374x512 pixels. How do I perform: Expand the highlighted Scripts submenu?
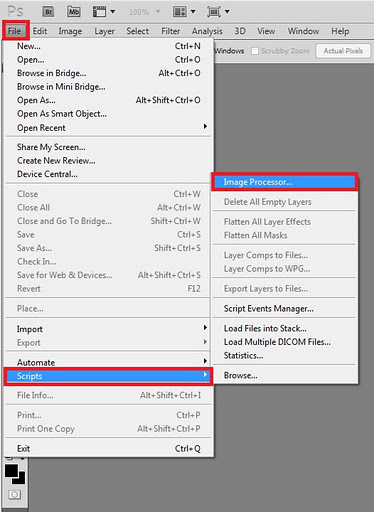coord(108,376)
